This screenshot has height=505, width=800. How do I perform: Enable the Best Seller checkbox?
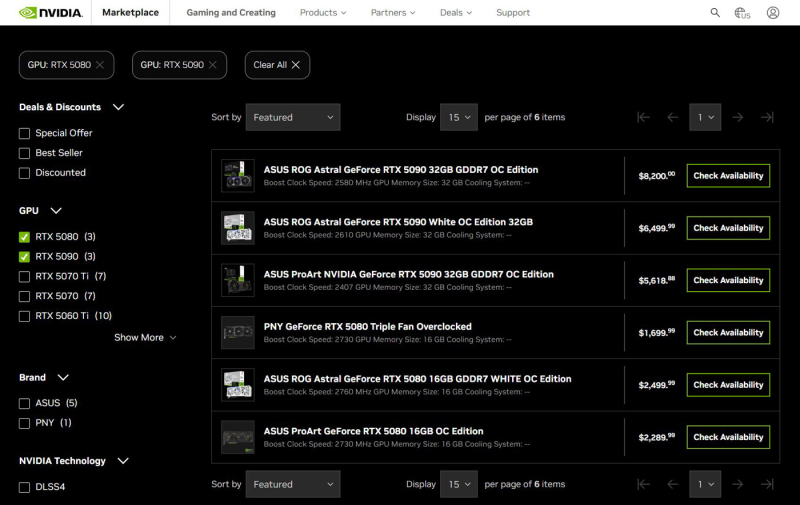(x=24, y=153)
